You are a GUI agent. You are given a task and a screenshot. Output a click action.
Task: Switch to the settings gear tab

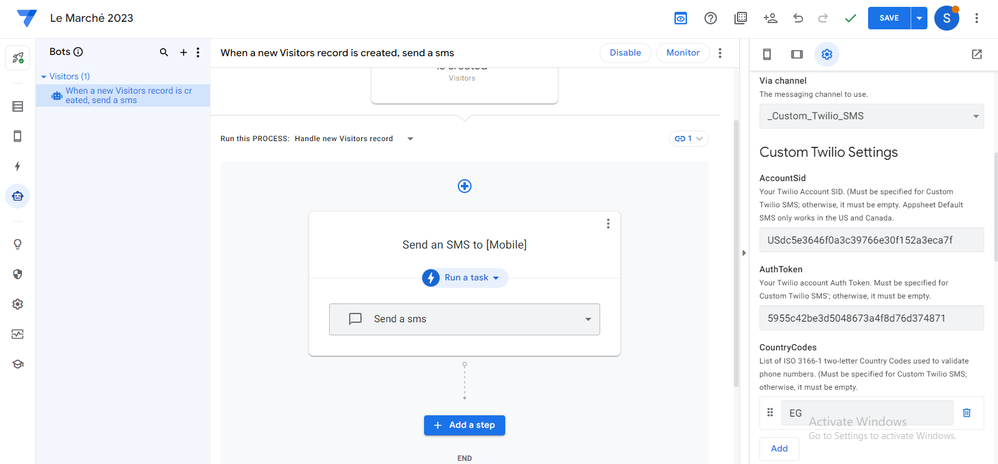click(827, 54)
